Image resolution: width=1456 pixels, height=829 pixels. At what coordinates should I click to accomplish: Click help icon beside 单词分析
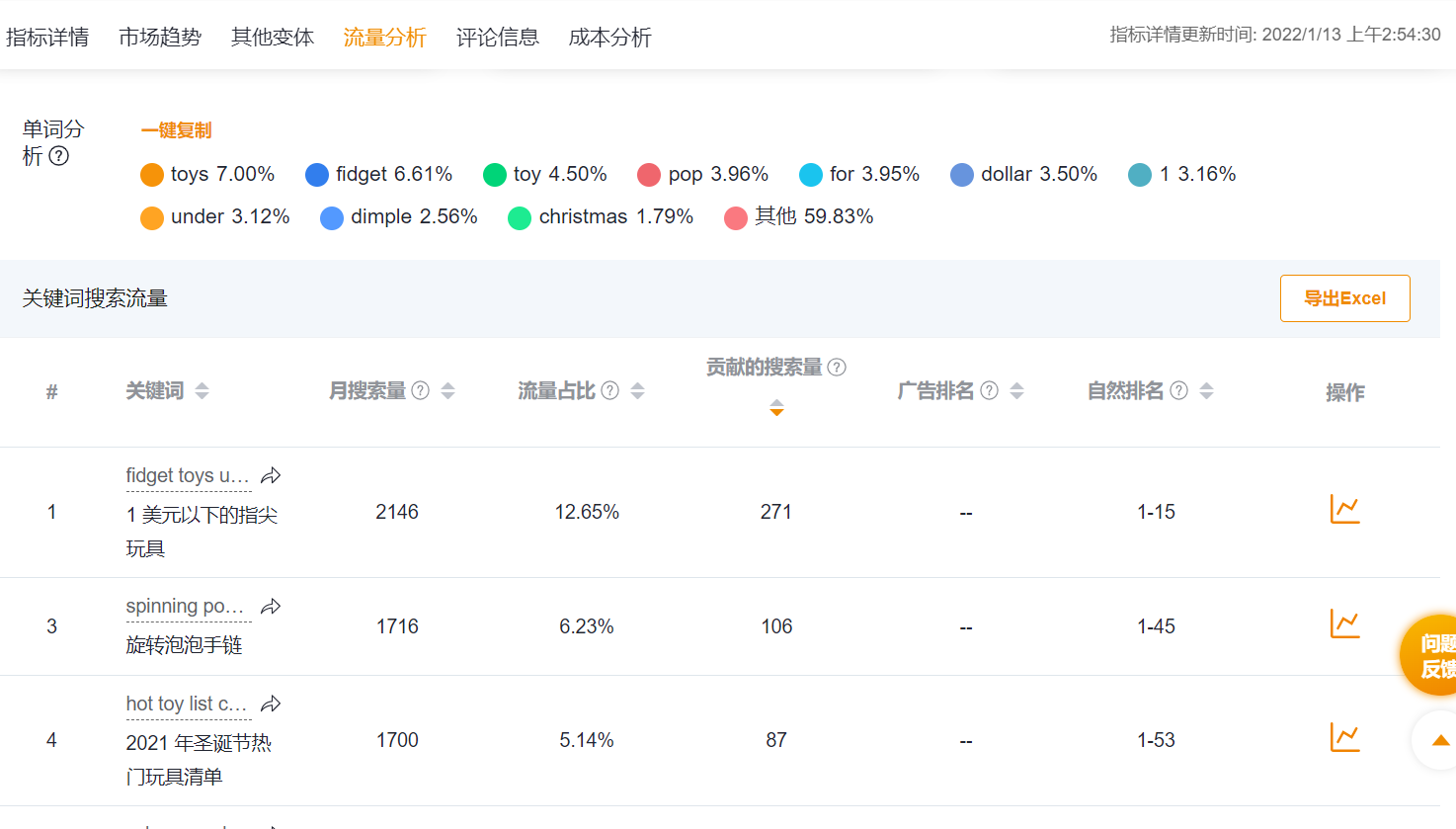click(59, 156)
